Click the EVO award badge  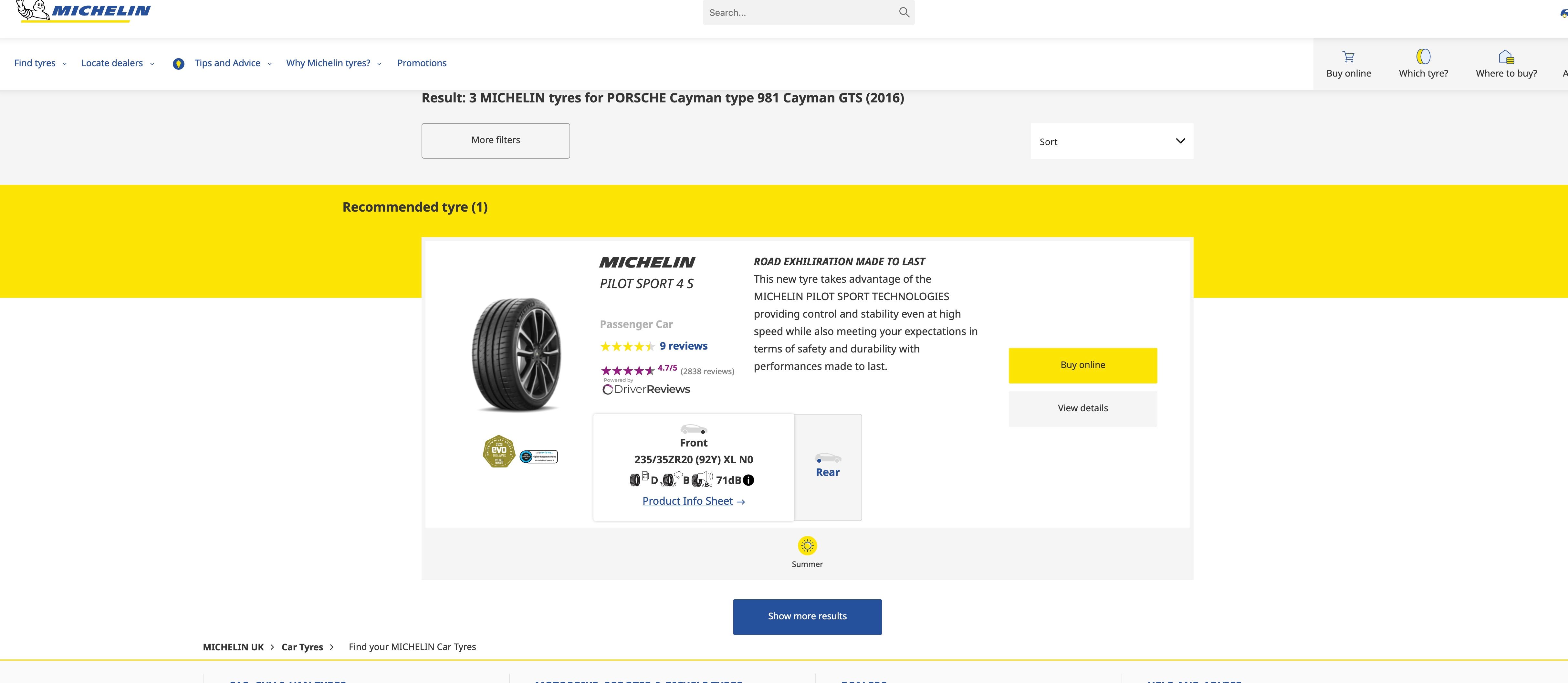tap(498, 452)
